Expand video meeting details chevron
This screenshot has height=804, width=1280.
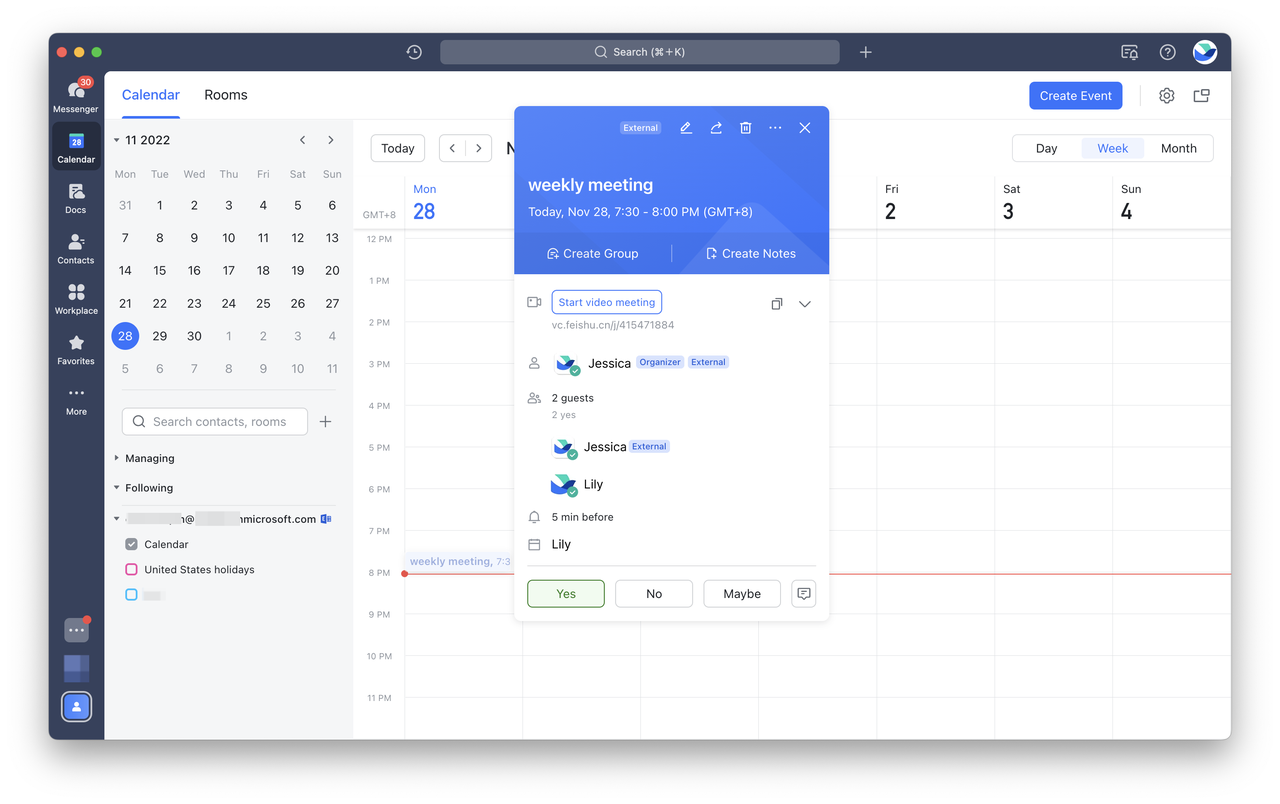805,304
